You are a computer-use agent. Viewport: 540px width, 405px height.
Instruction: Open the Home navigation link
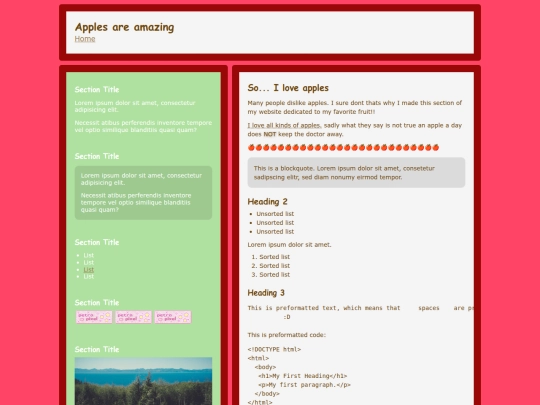coord(85,39)
